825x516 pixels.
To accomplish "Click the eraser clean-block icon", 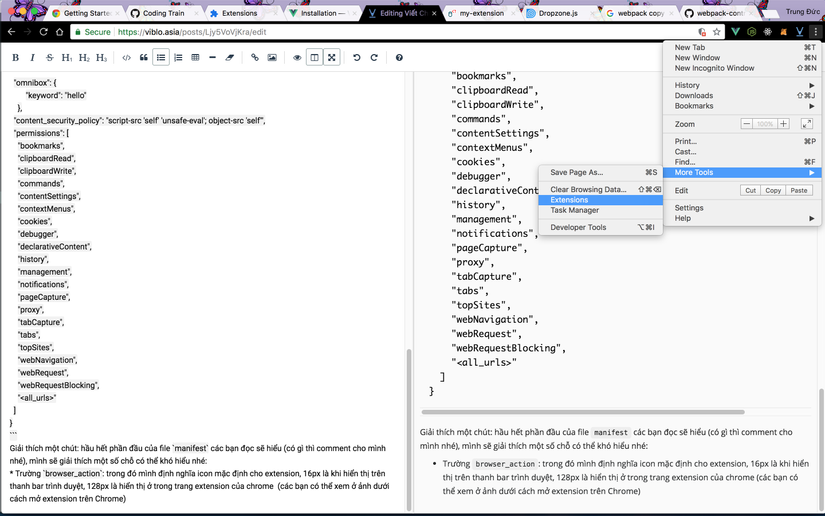I will (x=230, y=58).
